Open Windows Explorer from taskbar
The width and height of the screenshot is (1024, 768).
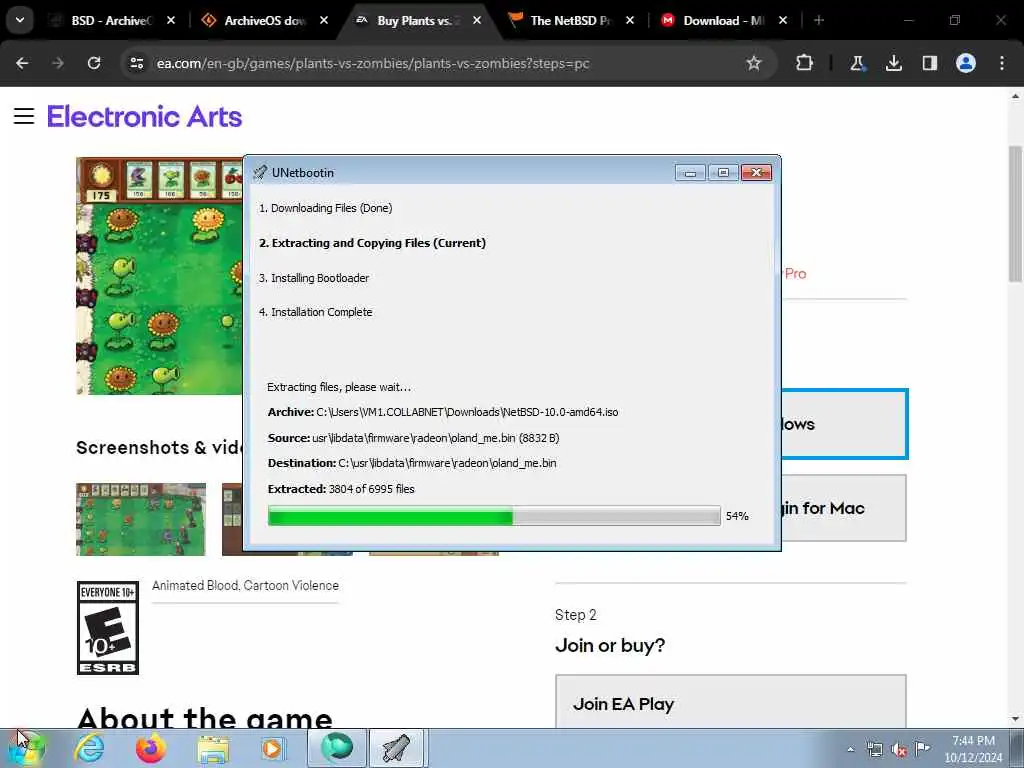[x=213, y=748]
